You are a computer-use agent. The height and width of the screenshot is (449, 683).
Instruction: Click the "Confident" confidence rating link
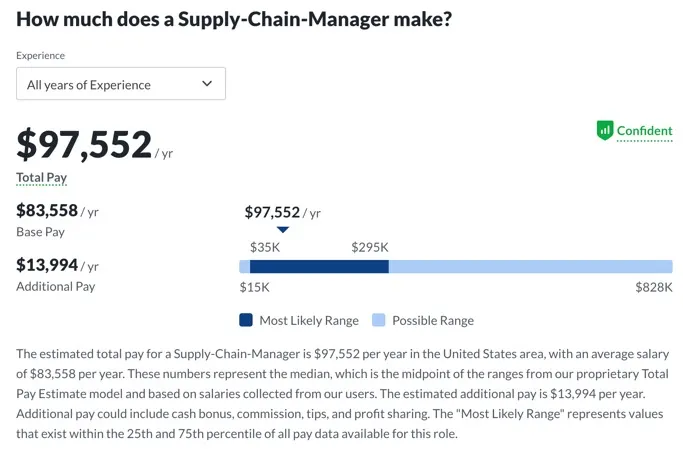point(644,132)
